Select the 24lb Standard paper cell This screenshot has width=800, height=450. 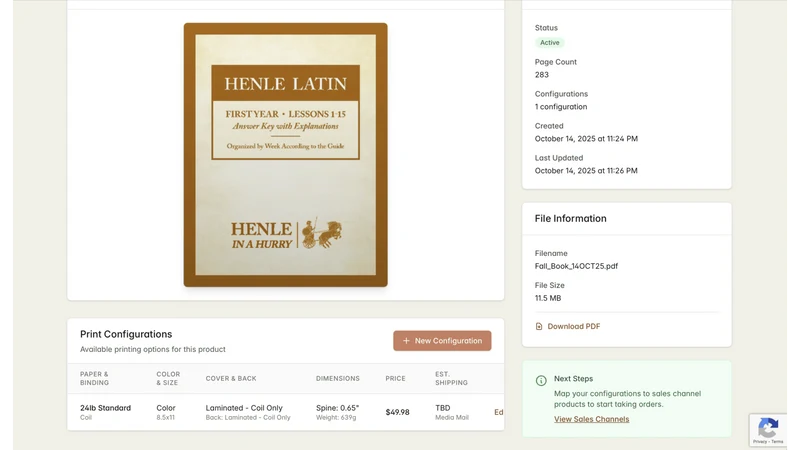coord(105,412)
